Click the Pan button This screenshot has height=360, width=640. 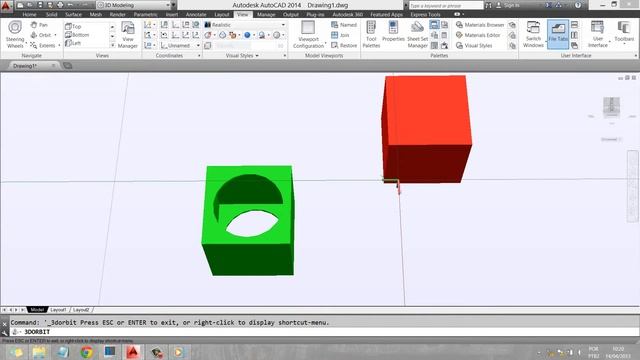point(39,25)
